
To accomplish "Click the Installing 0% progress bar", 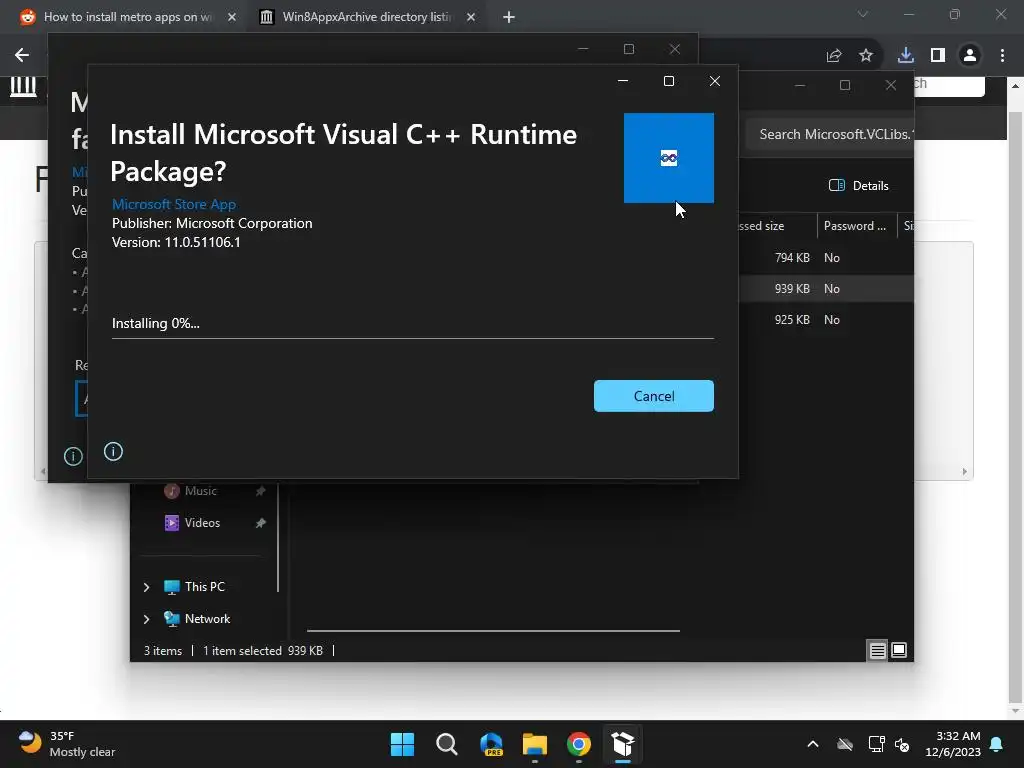I will point(413,338).
